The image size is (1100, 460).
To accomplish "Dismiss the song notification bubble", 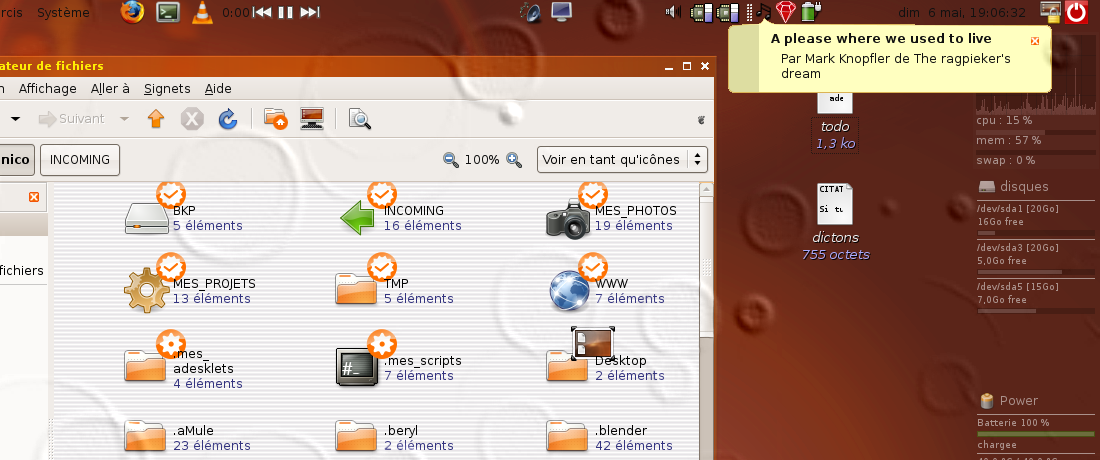I will [1035, 41].
